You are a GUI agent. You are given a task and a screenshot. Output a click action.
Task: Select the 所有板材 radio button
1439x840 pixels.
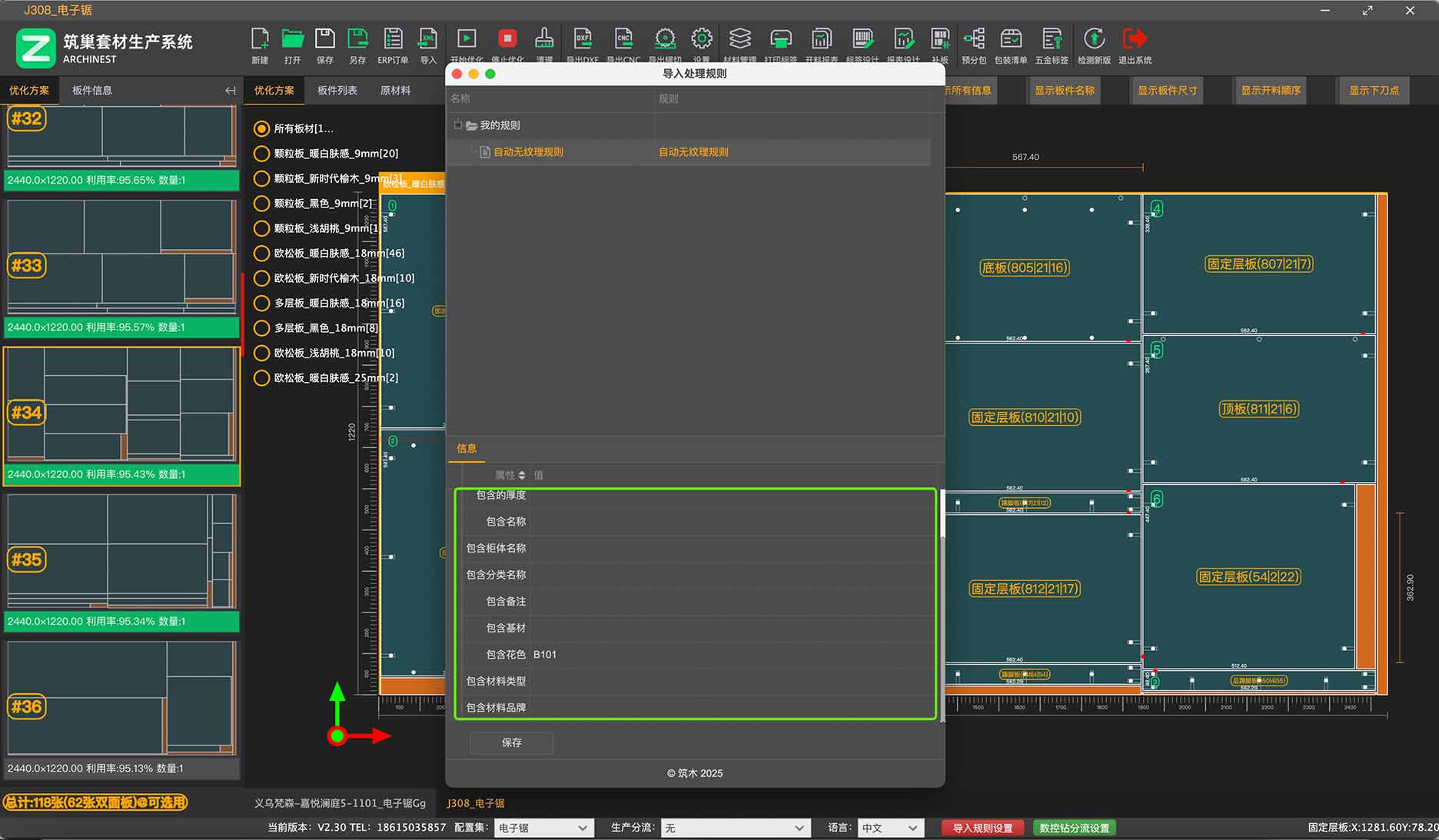tap(261, 129)
